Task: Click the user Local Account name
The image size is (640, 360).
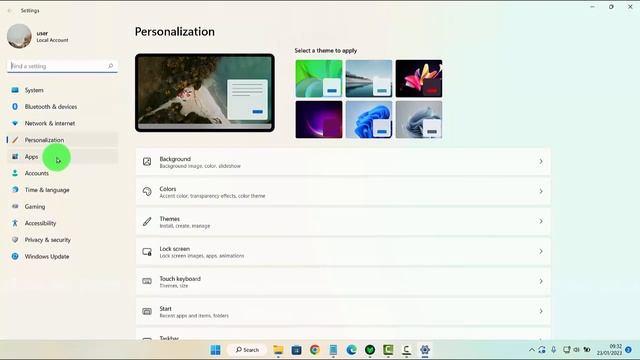Action: tap(52, 37)
